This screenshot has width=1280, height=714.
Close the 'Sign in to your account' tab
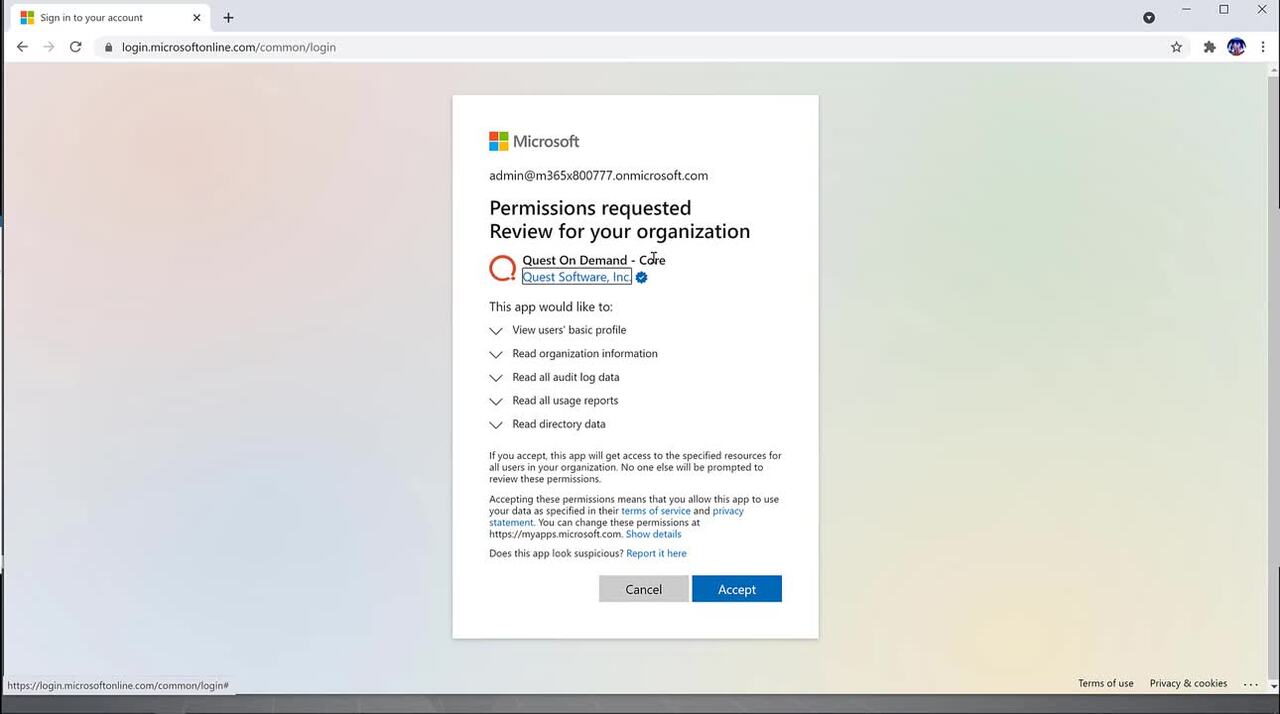pos(197,17)
